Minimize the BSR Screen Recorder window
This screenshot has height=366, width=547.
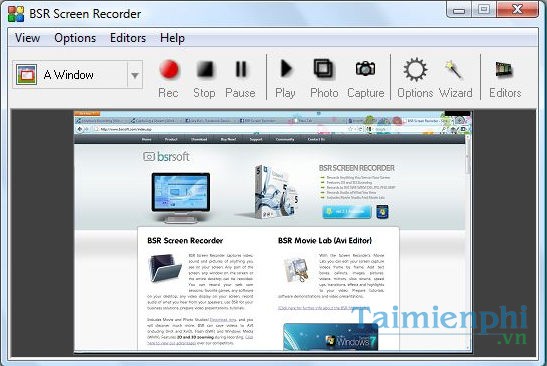[459, 10]
